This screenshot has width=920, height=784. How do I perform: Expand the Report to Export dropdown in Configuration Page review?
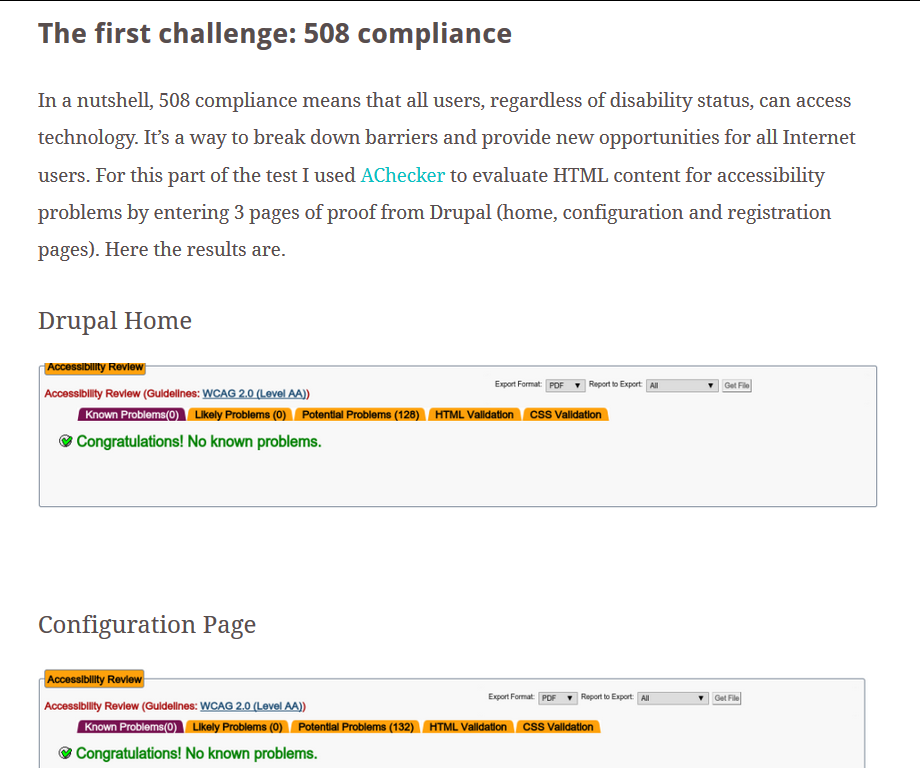673,698
